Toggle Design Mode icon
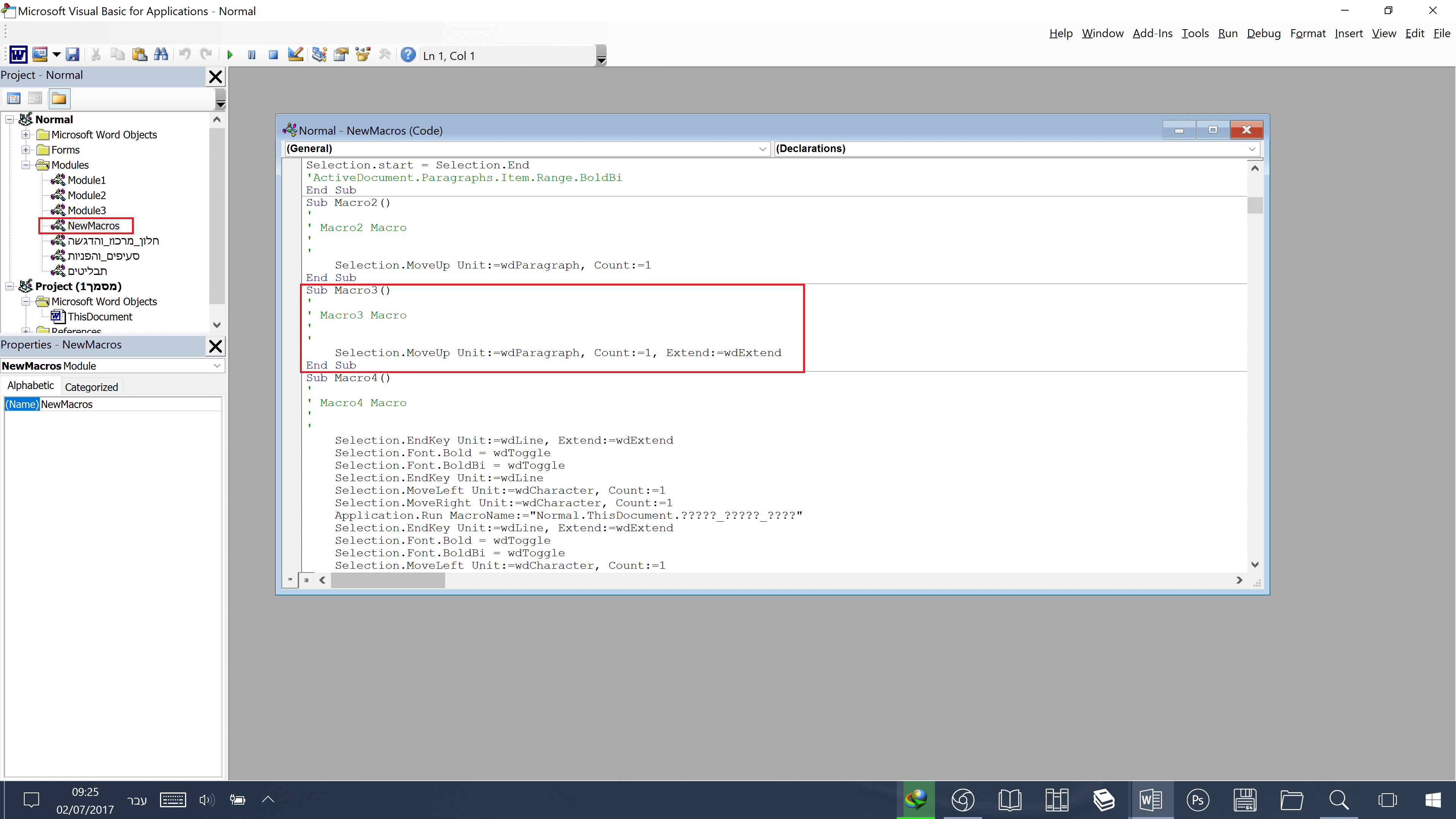Screen dimensions: 1456x819 point(295,55)
